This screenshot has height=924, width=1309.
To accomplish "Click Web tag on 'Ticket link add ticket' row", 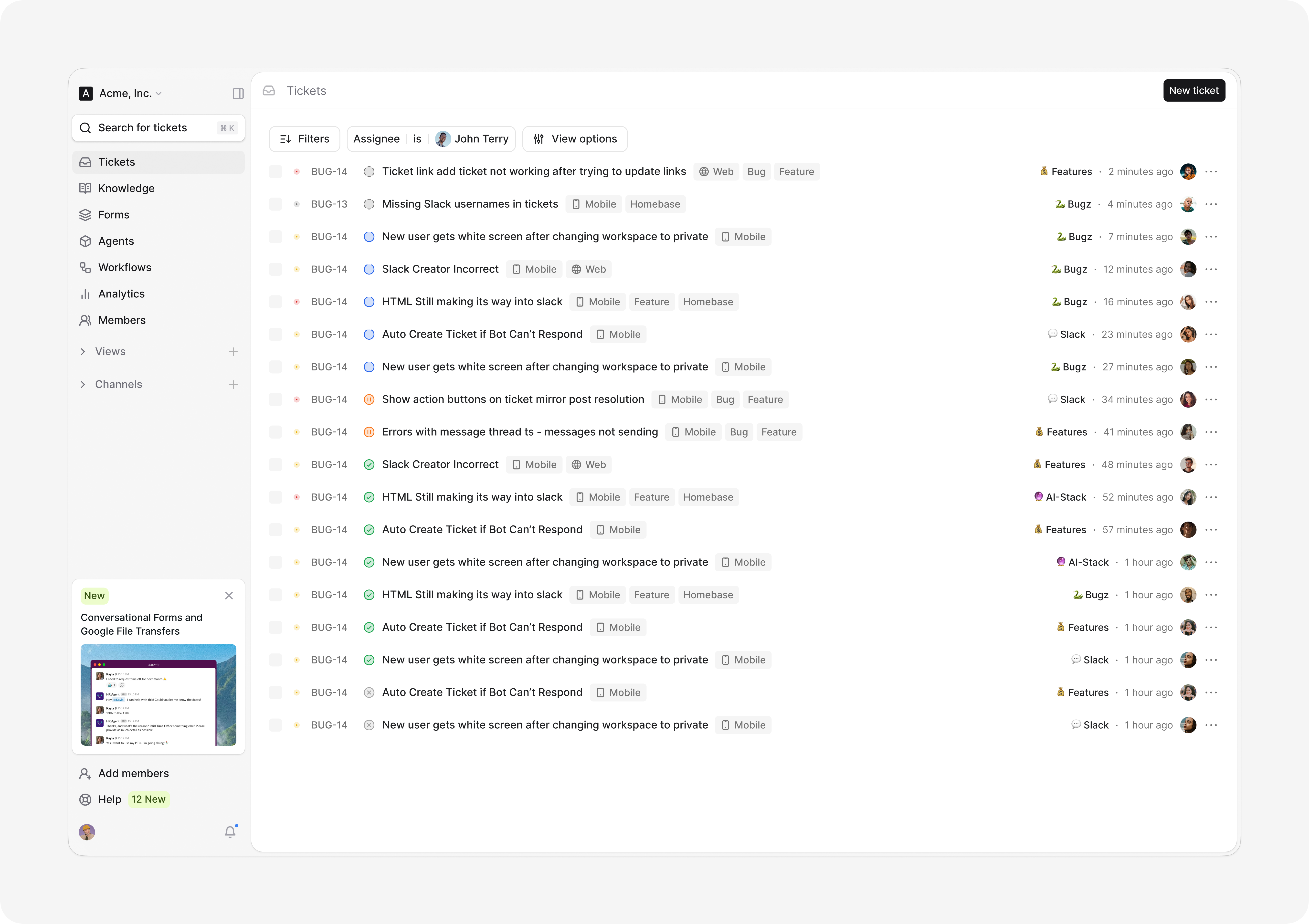I will click(x=716, y=172).
